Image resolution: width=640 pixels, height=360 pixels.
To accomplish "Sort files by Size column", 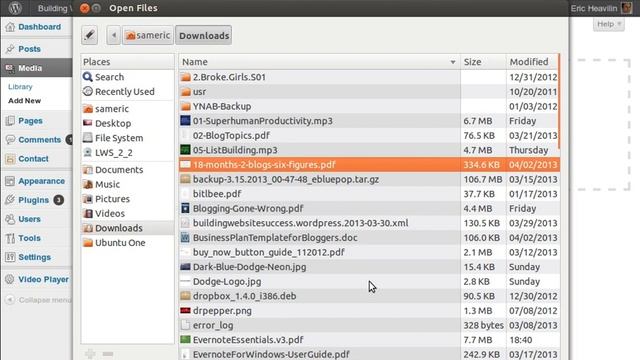I will pos(483,62).
